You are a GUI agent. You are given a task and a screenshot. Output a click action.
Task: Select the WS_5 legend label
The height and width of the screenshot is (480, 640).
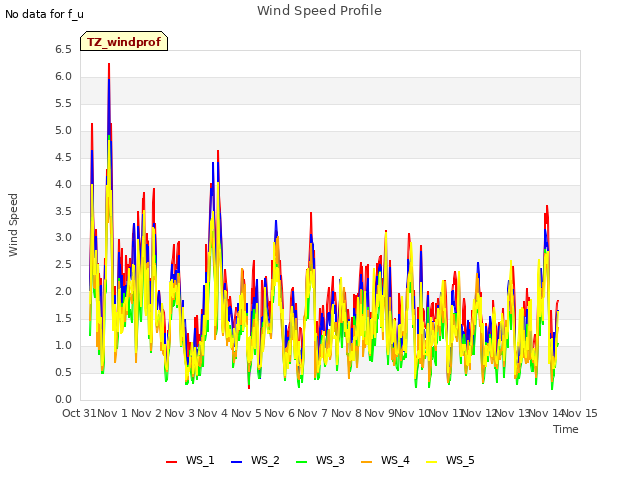(460, 460)
